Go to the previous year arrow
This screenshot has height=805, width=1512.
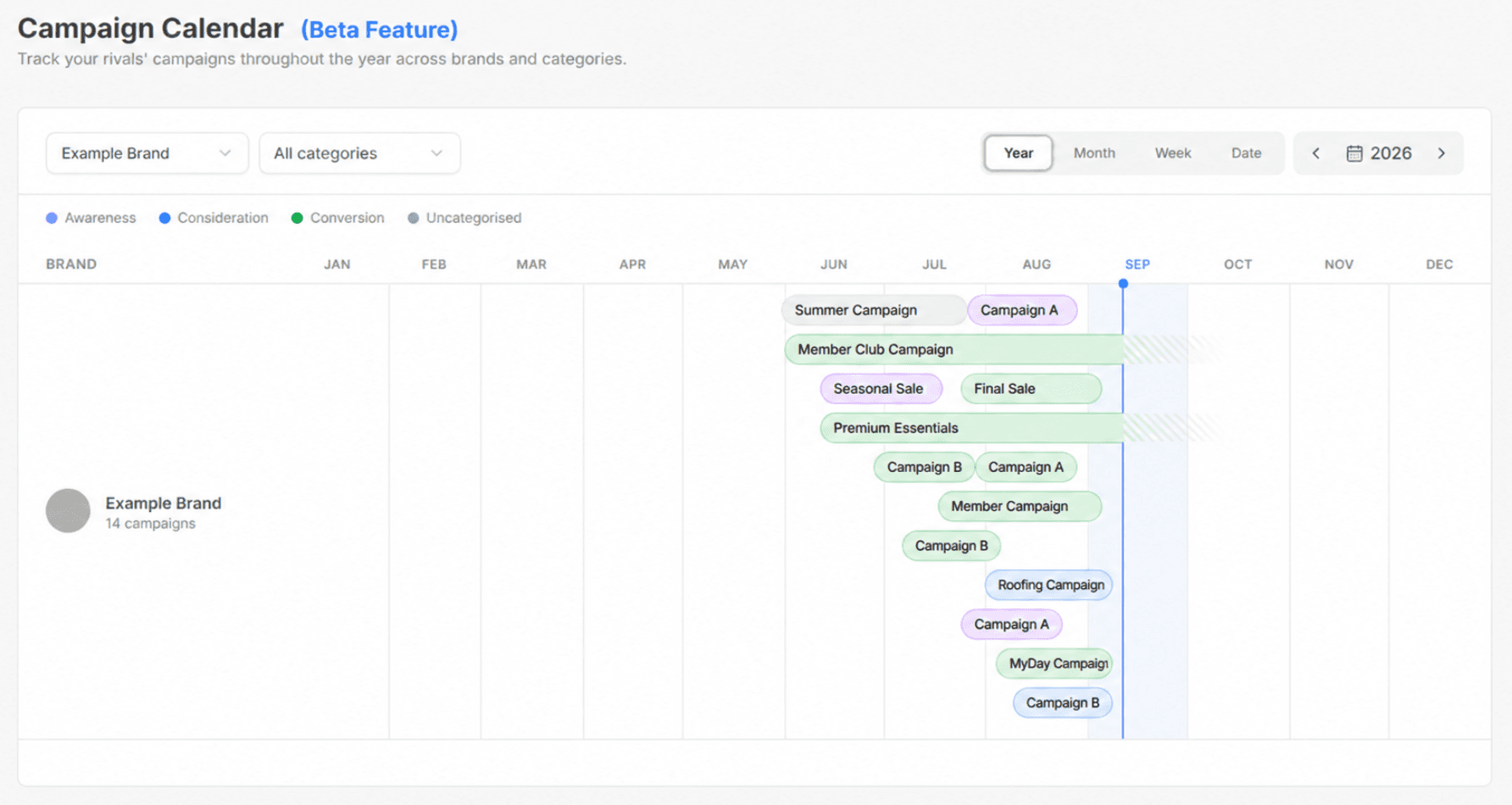pyautogui.click(x=1315, y=153)
